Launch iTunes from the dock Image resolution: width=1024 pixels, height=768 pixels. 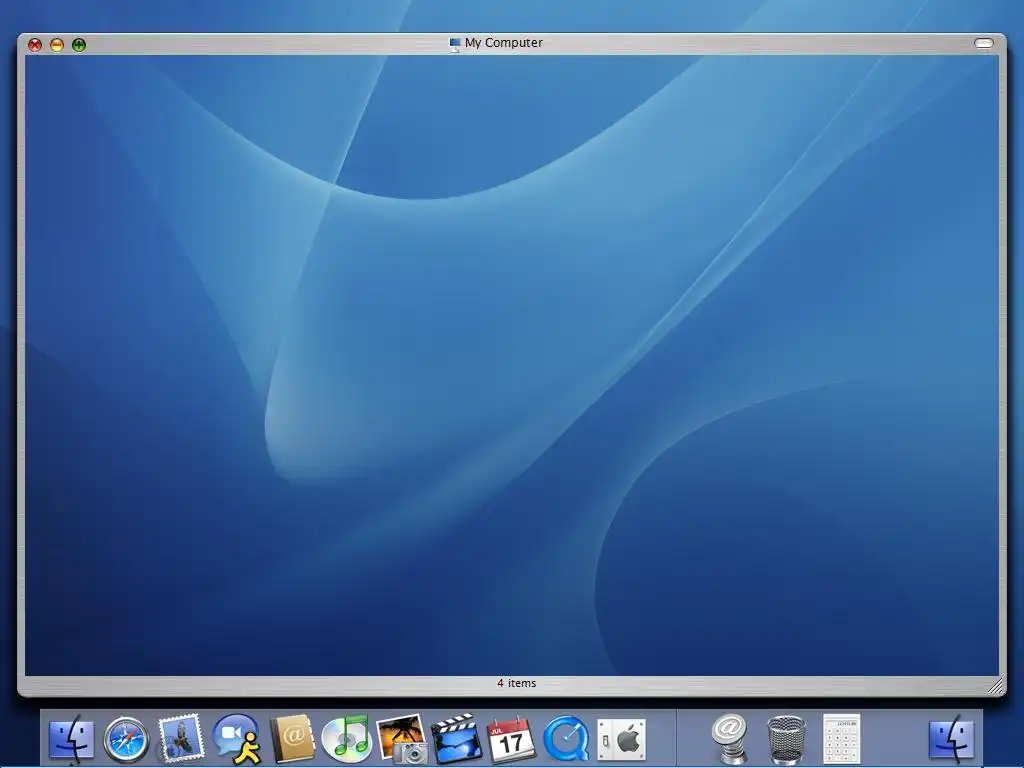[x=346, y=739]
